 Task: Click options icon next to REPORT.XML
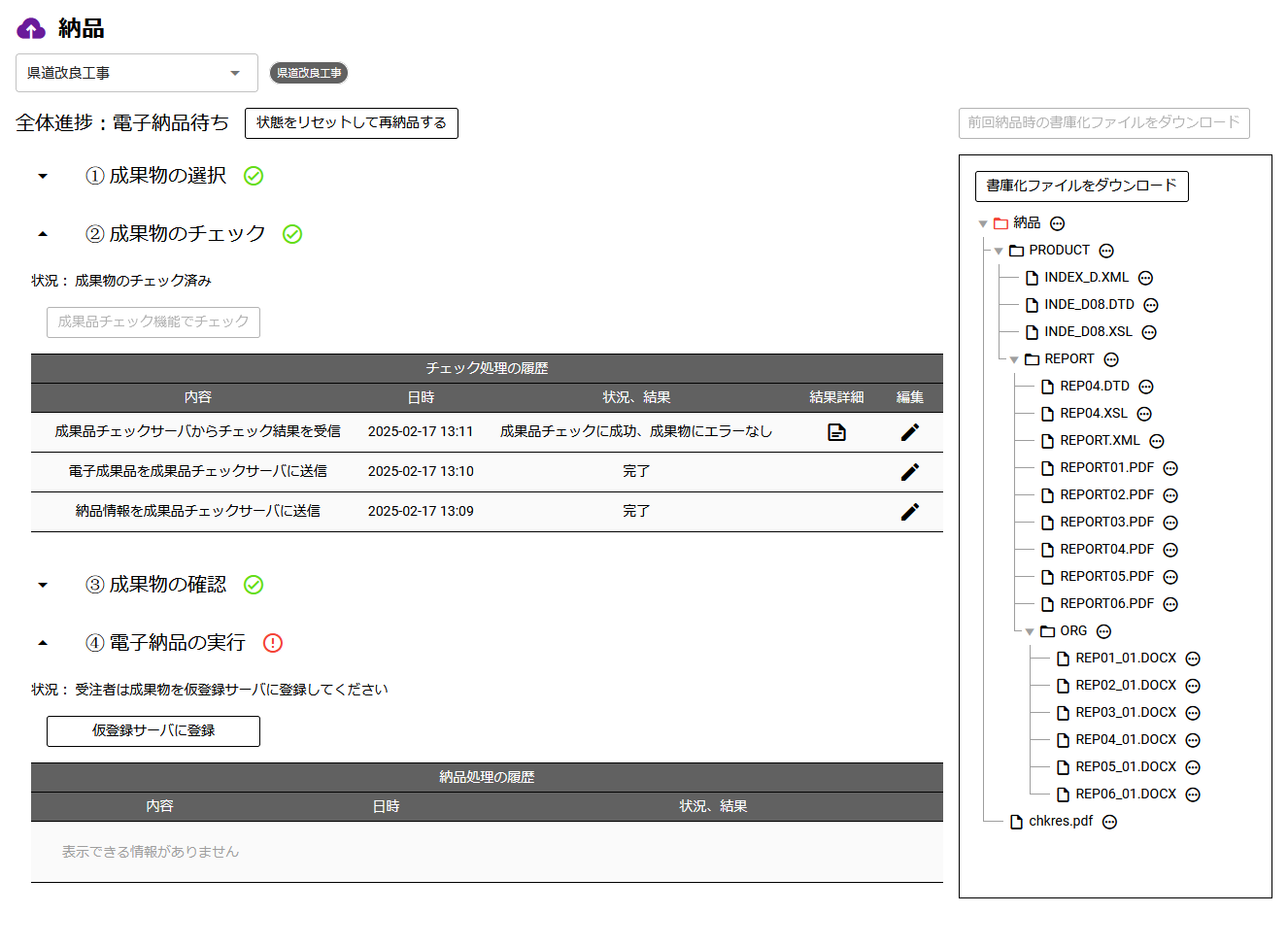pos(1156,441)
